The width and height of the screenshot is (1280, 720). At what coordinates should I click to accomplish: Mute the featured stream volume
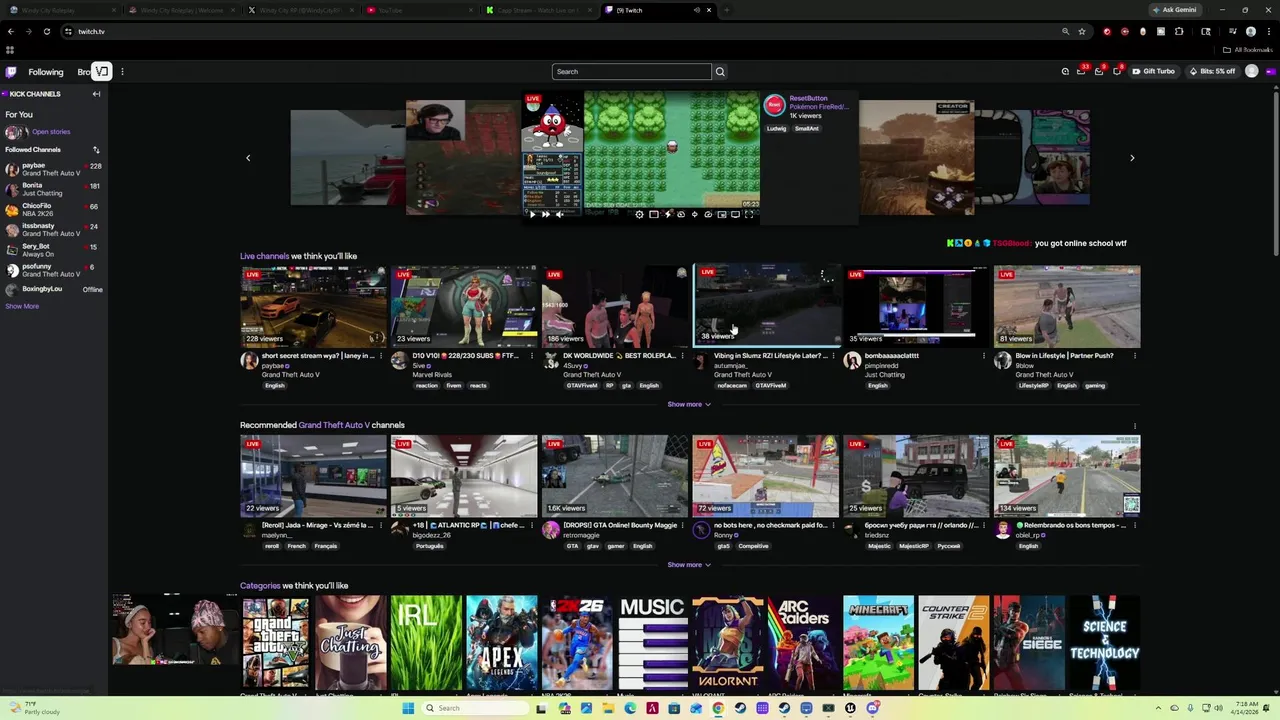click(559, 214)
